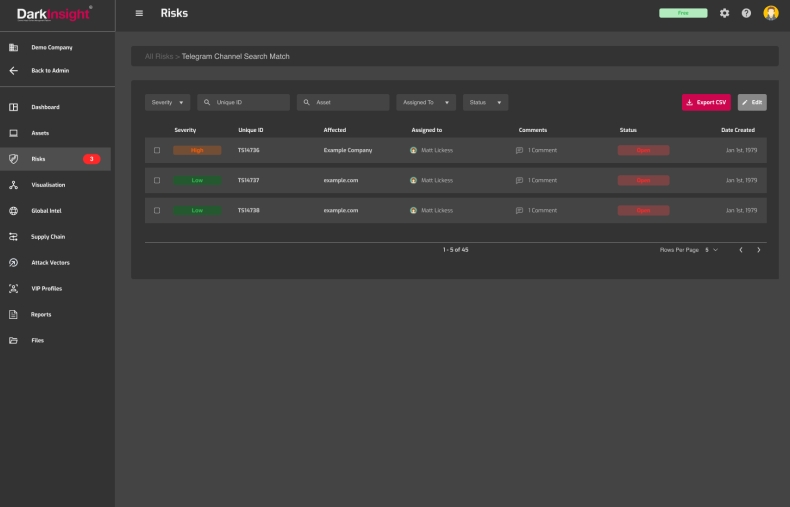This screenshot has height=507, width=790.
Task: Expand the Severity filter dropdown
Action: tap(167, 102)
